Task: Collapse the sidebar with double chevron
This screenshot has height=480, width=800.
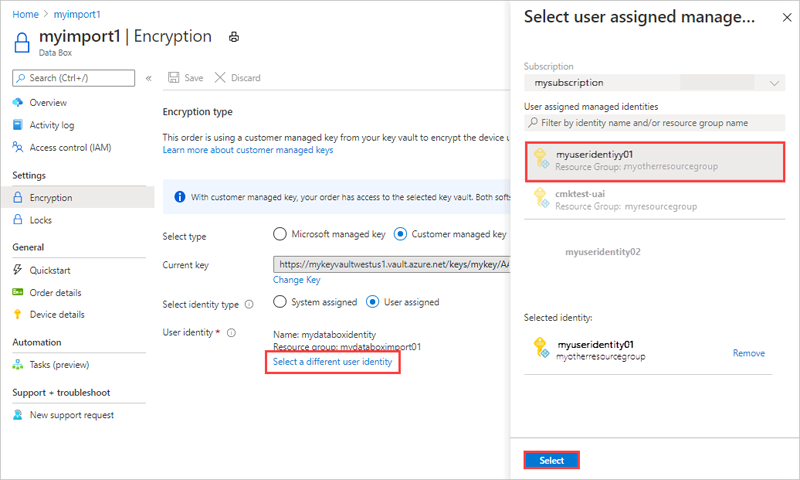Action: (x=148, y=78)
